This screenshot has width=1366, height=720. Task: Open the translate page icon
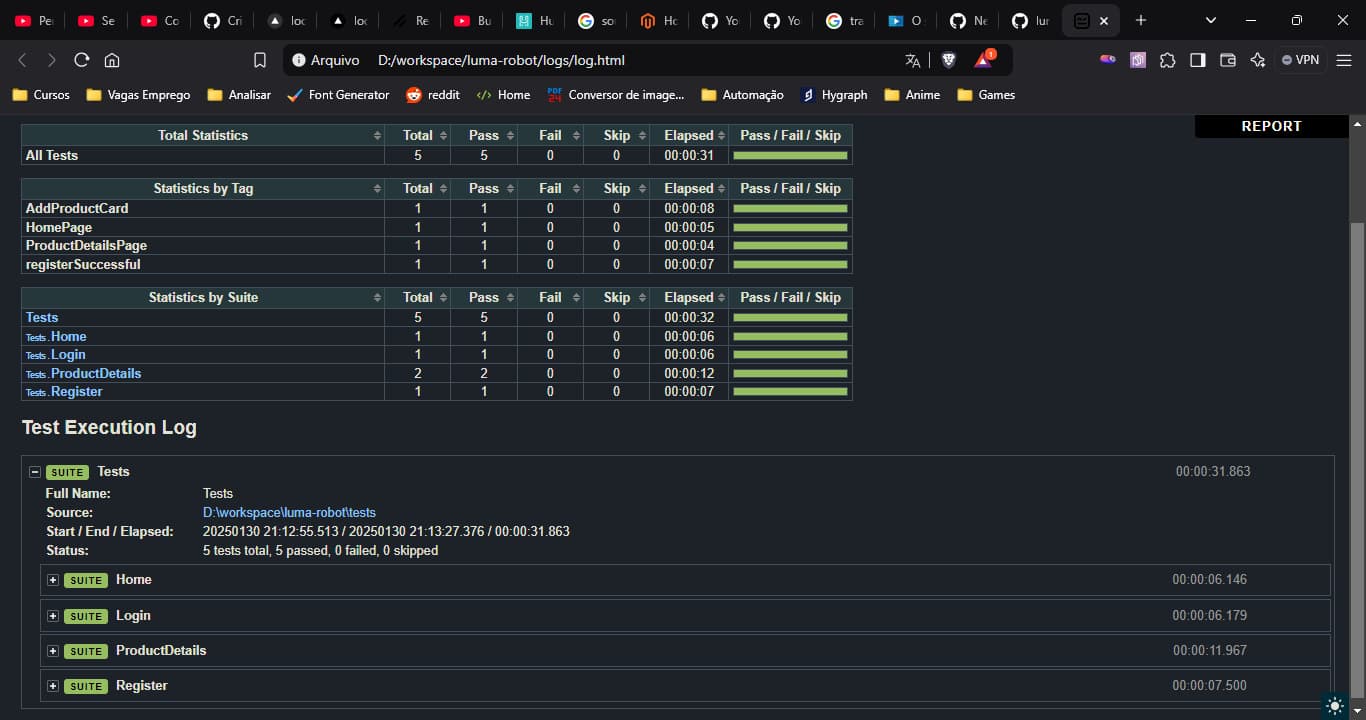(x=912, y=60)
